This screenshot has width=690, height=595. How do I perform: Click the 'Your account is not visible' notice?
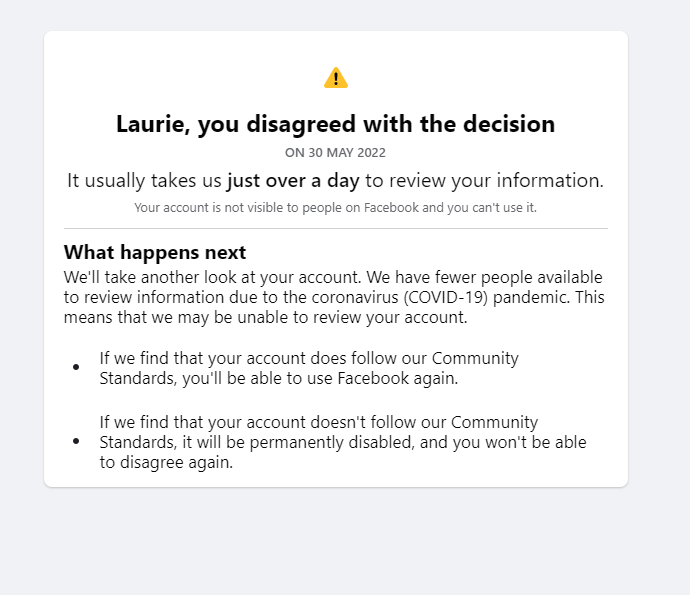[336, 207]
